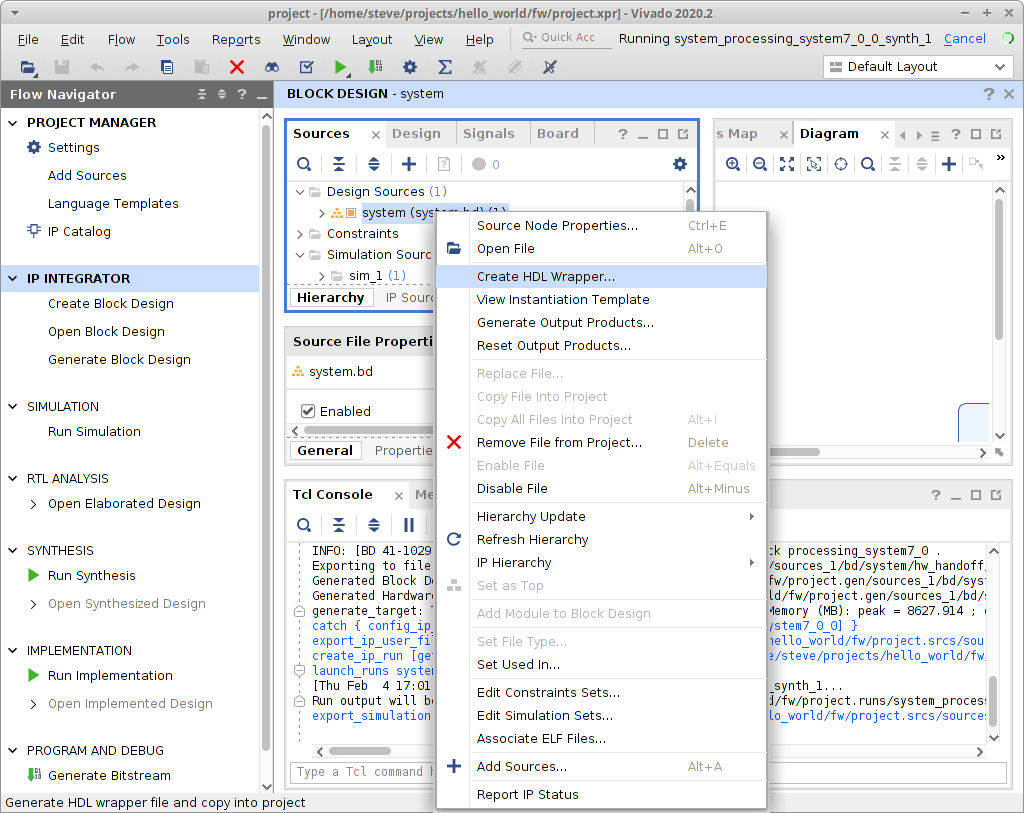Choose Generate Output Products menu entry
The height and width of the screenshot is (813, 1024).
pos(565,322)
